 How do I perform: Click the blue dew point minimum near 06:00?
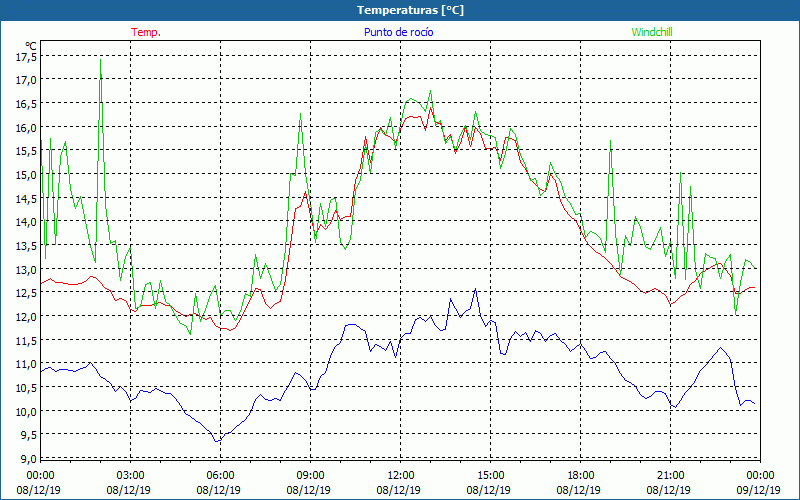click(218, 441)
